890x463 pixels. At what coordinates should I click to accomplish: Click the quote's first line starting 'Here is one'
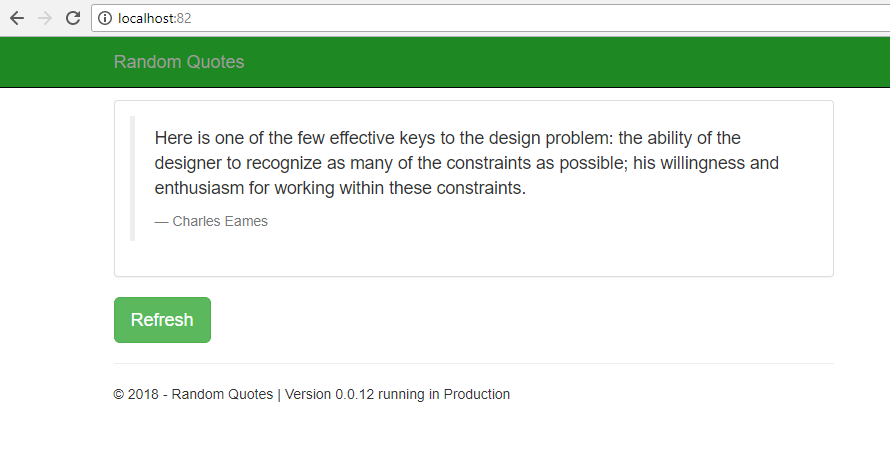tap(447, 138)
